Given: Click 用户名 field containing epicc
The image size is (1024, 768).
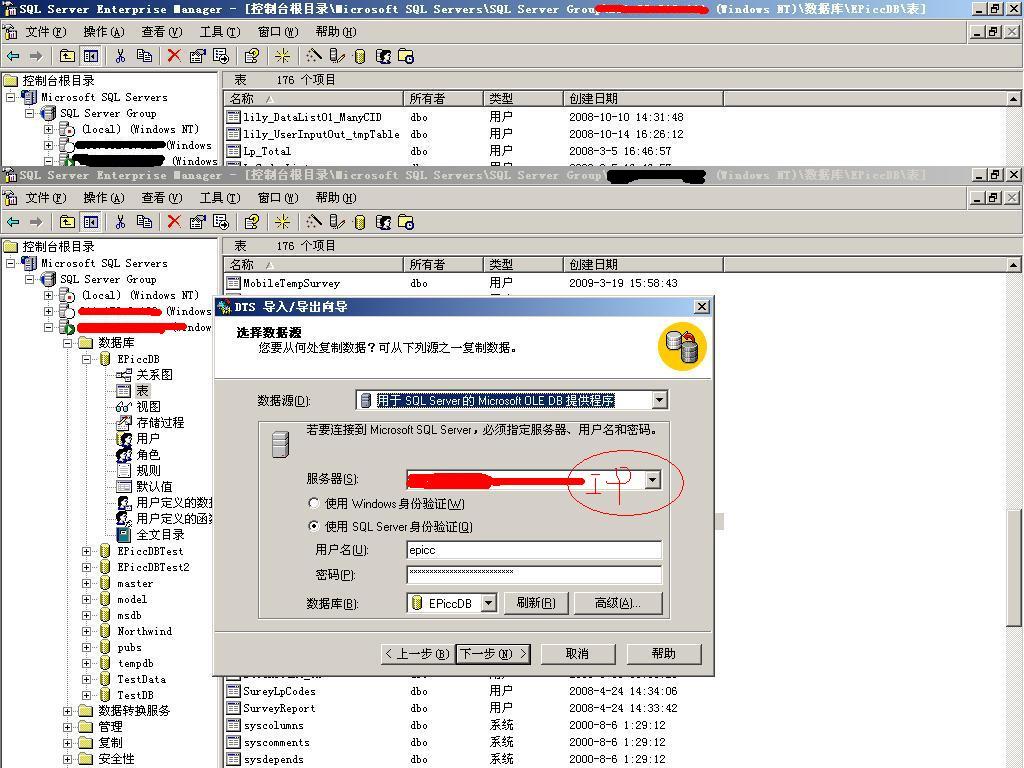Looking at the screenshot, I should (x=534, y=550).
